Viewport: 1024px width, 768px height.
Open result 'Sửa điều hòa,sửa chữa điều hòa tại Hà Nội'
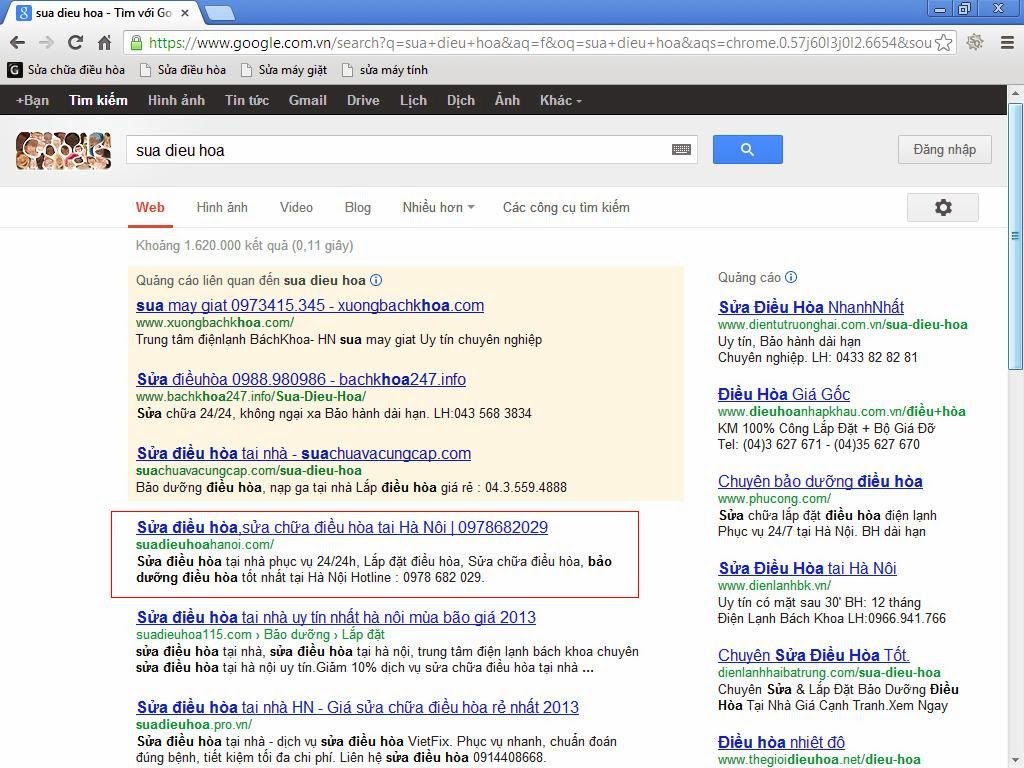342,527
